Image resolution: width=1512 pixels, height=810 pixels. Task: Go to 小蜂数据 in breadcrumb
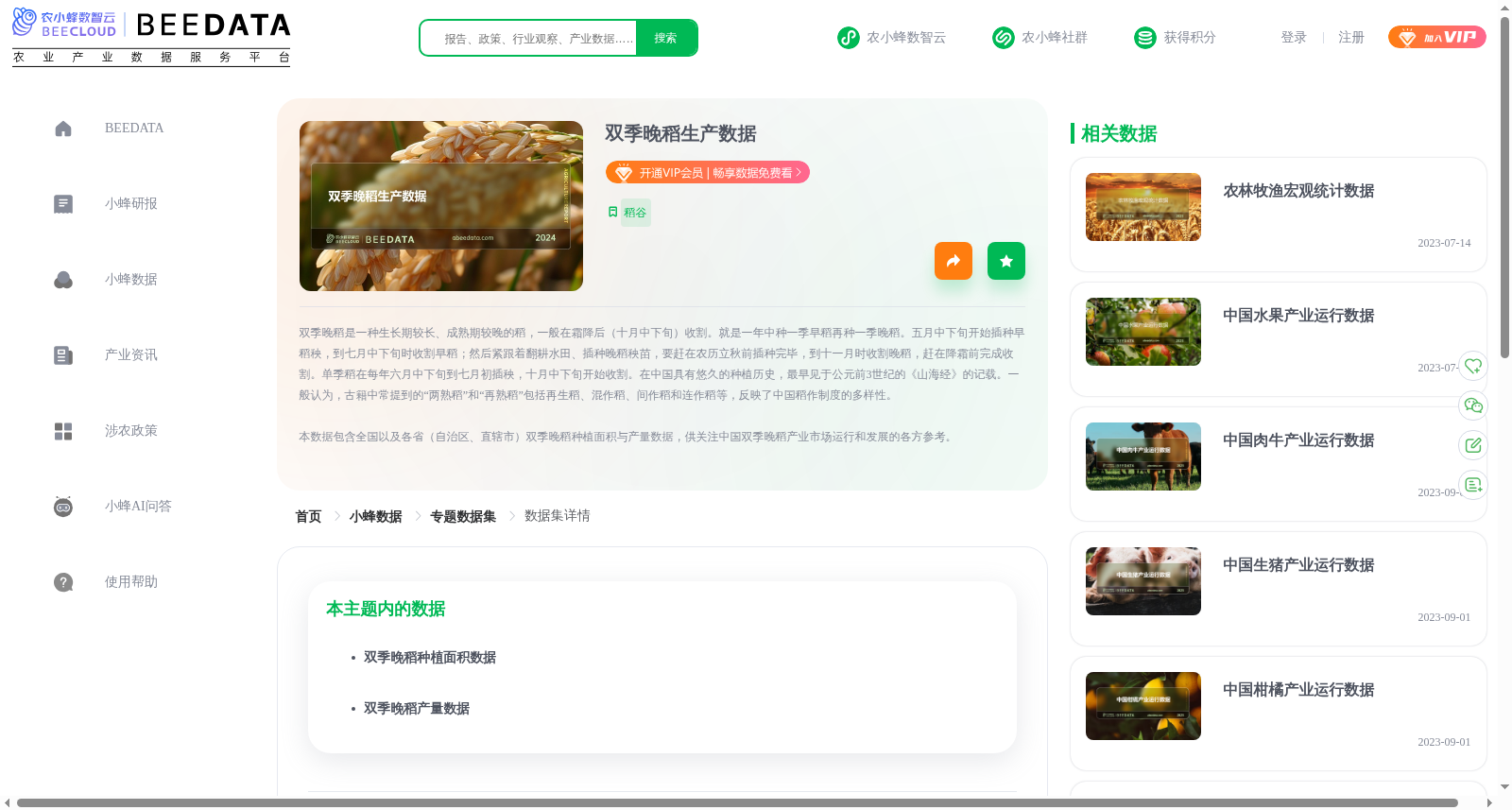(375, 516)
